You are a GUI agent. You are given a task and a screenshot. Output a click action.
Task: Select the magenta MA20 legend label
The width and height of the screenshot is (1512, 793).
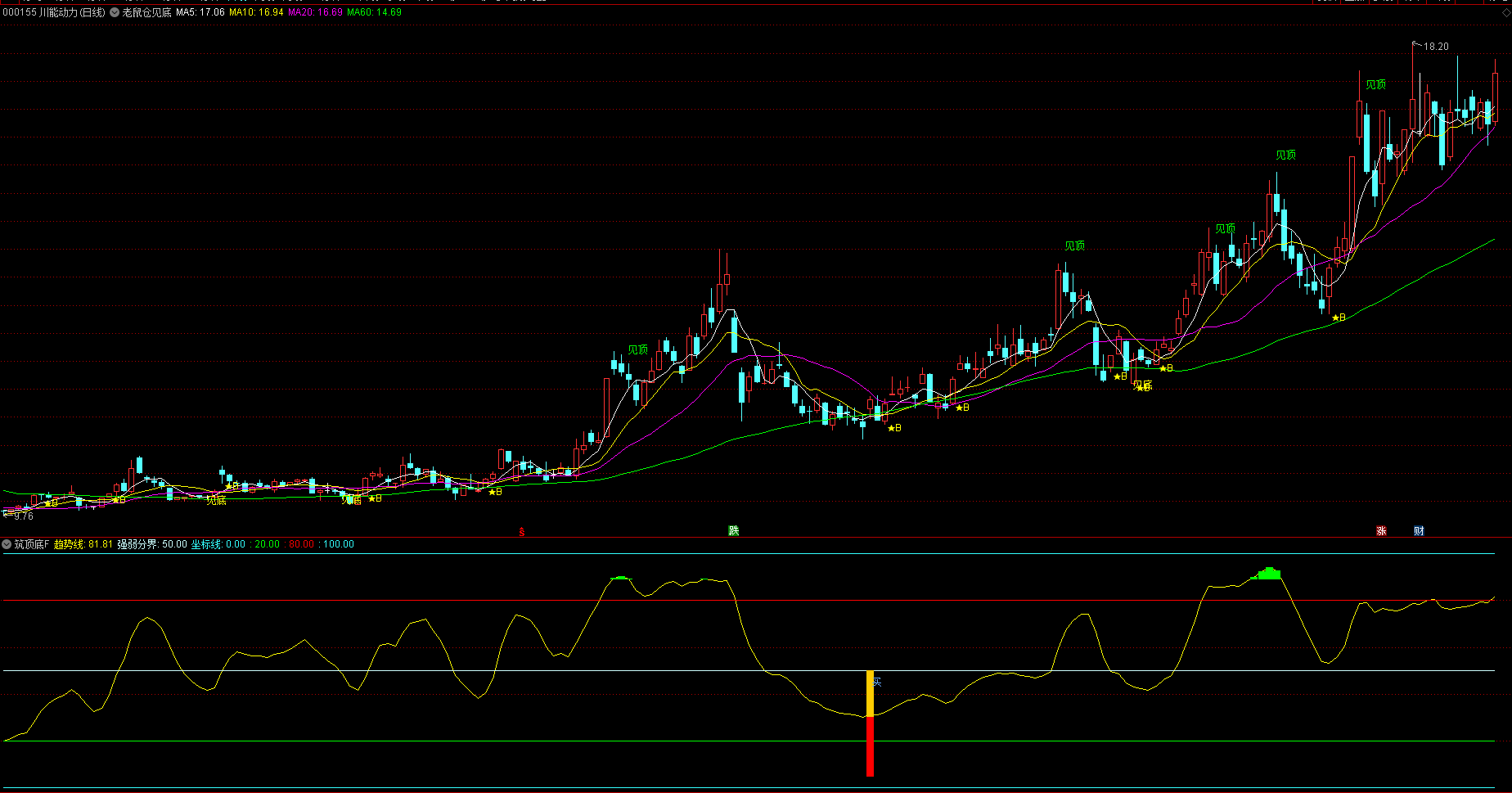pyautogui.click(x=315, y=12)
